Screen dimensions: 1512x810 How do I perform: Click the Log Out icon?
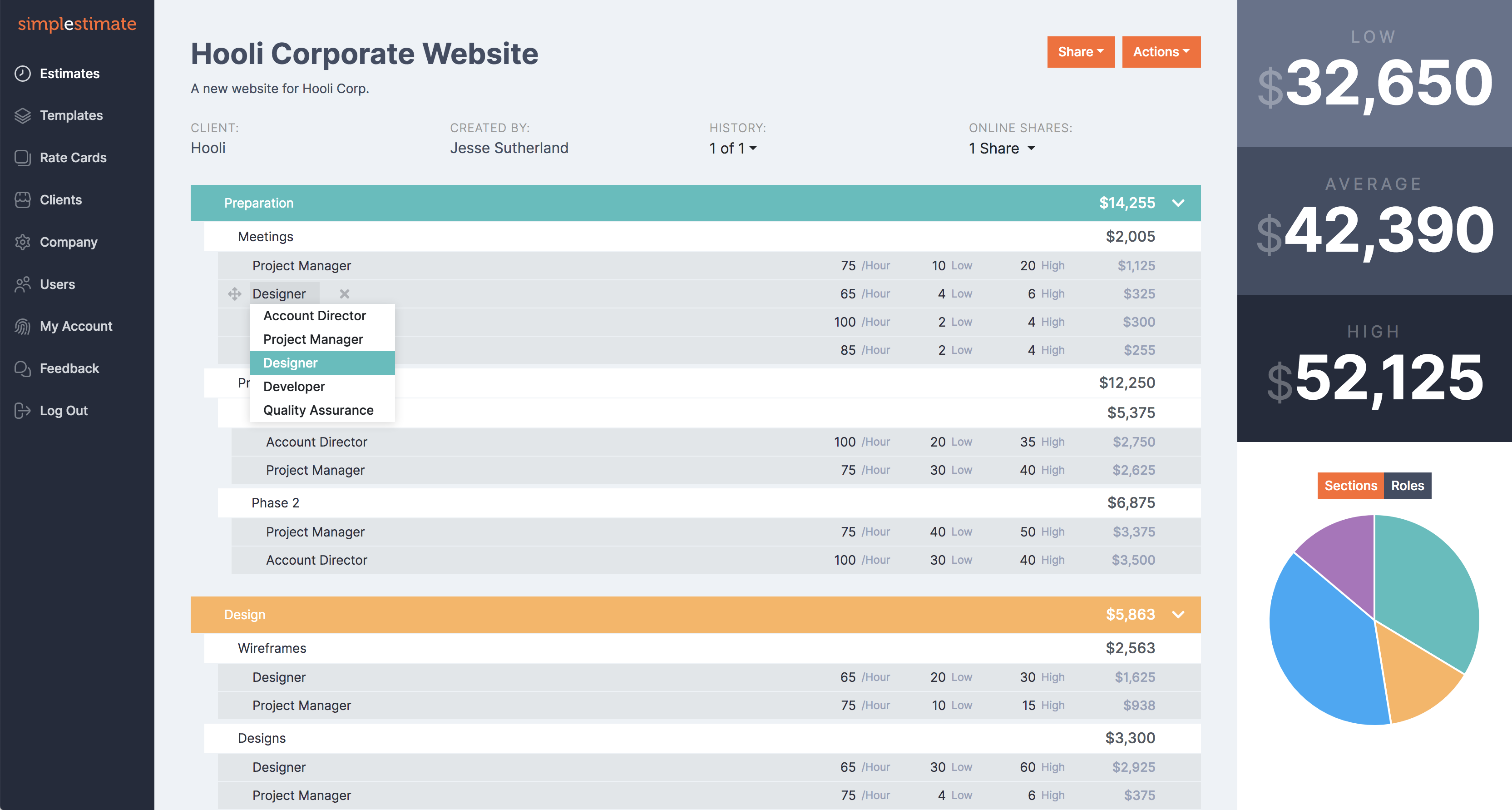(x=22, y=411)
